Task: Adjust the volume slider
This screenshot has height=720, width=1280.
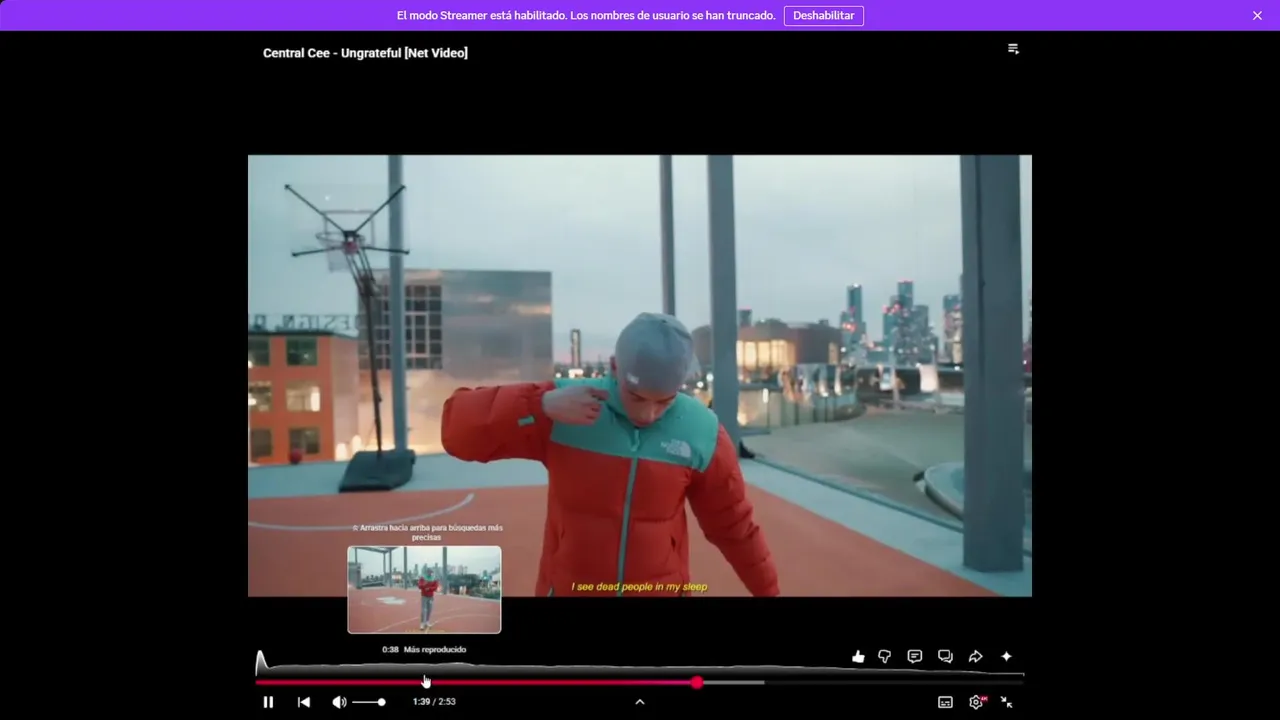Action: [369, 702]
